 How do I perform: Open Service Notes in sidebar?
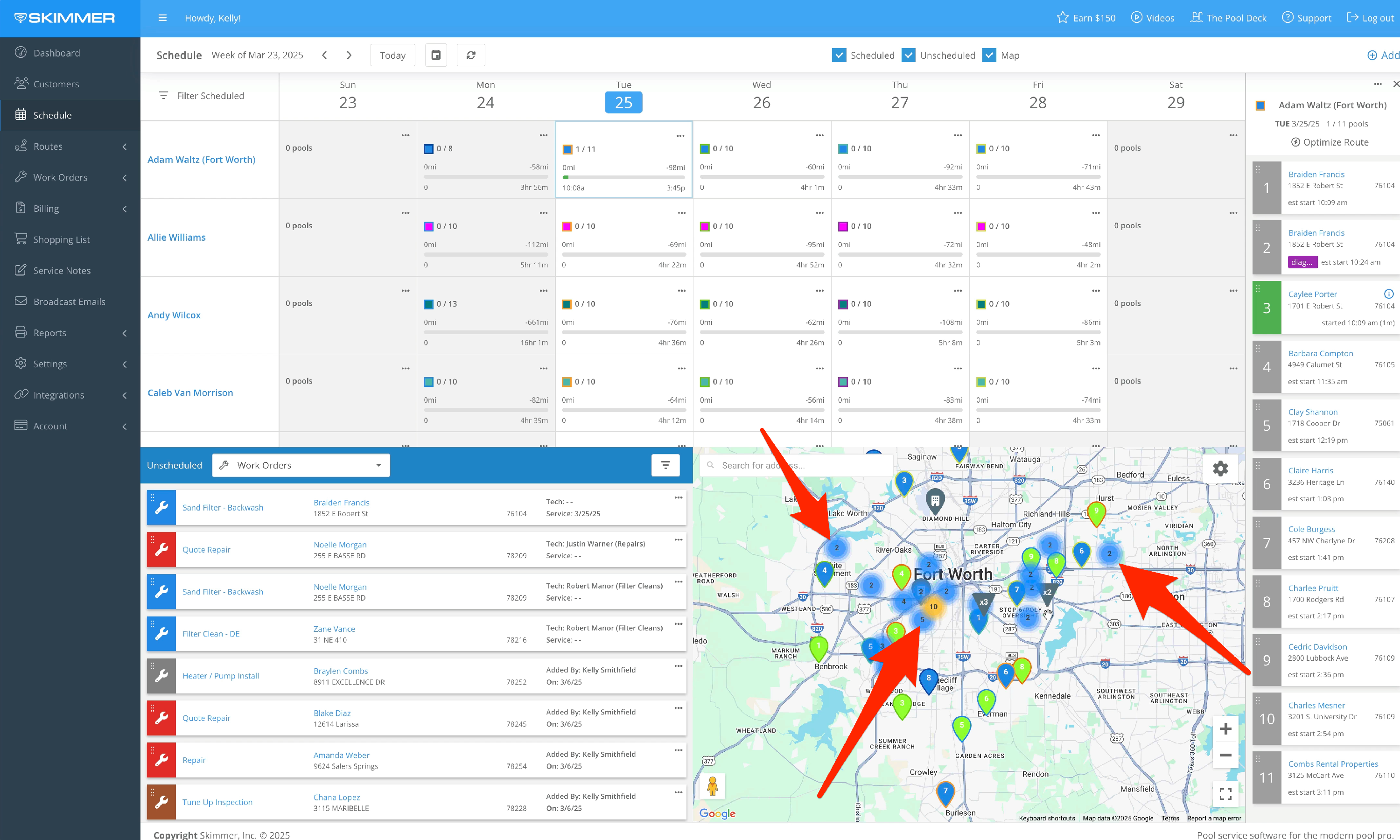click(x=62, y=271)
